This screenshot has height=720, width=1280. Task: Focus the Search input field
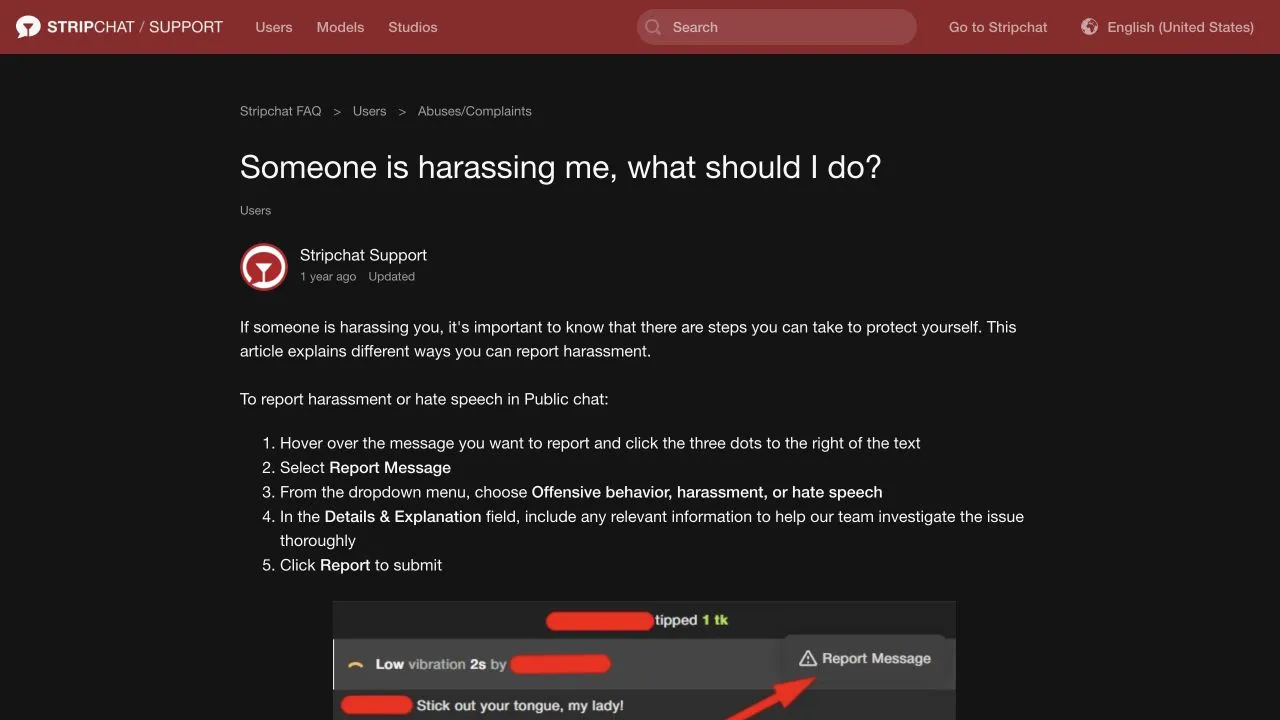coord(777,27)
